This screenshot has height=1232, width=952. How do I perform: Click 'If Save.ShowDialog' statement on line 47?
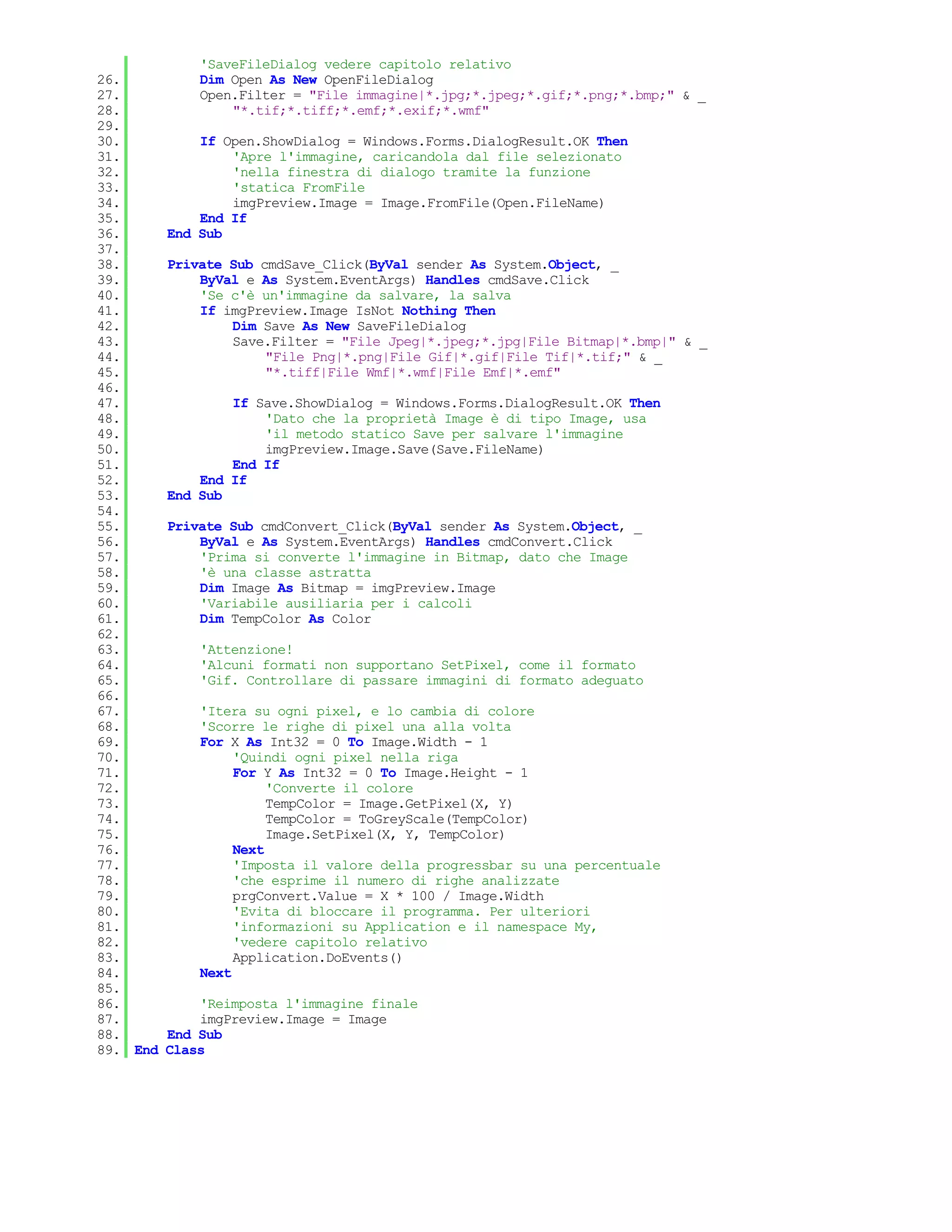coord(446,404)
